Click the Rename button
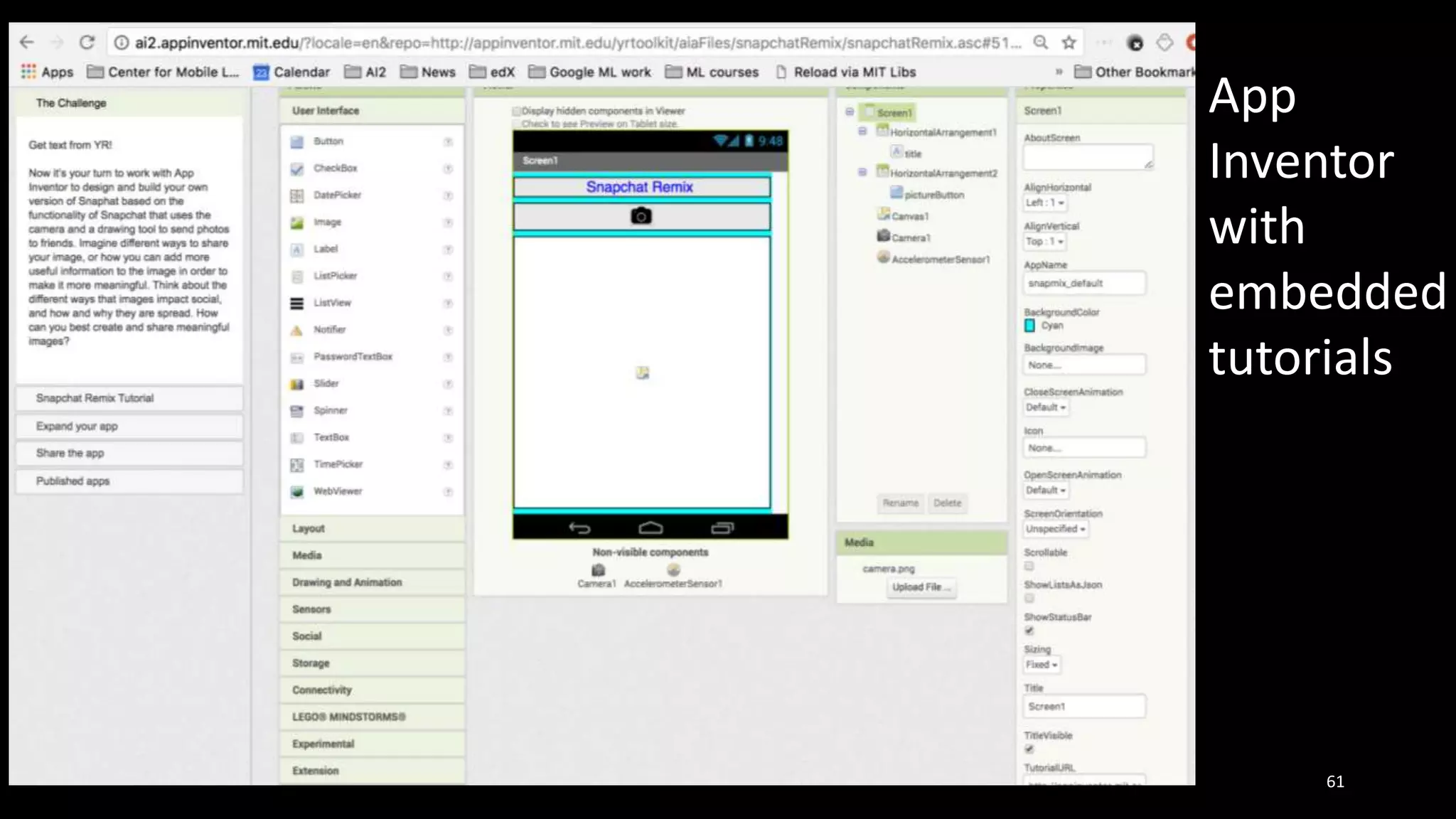The image size is (1456, 819). (x=901, y=503)
